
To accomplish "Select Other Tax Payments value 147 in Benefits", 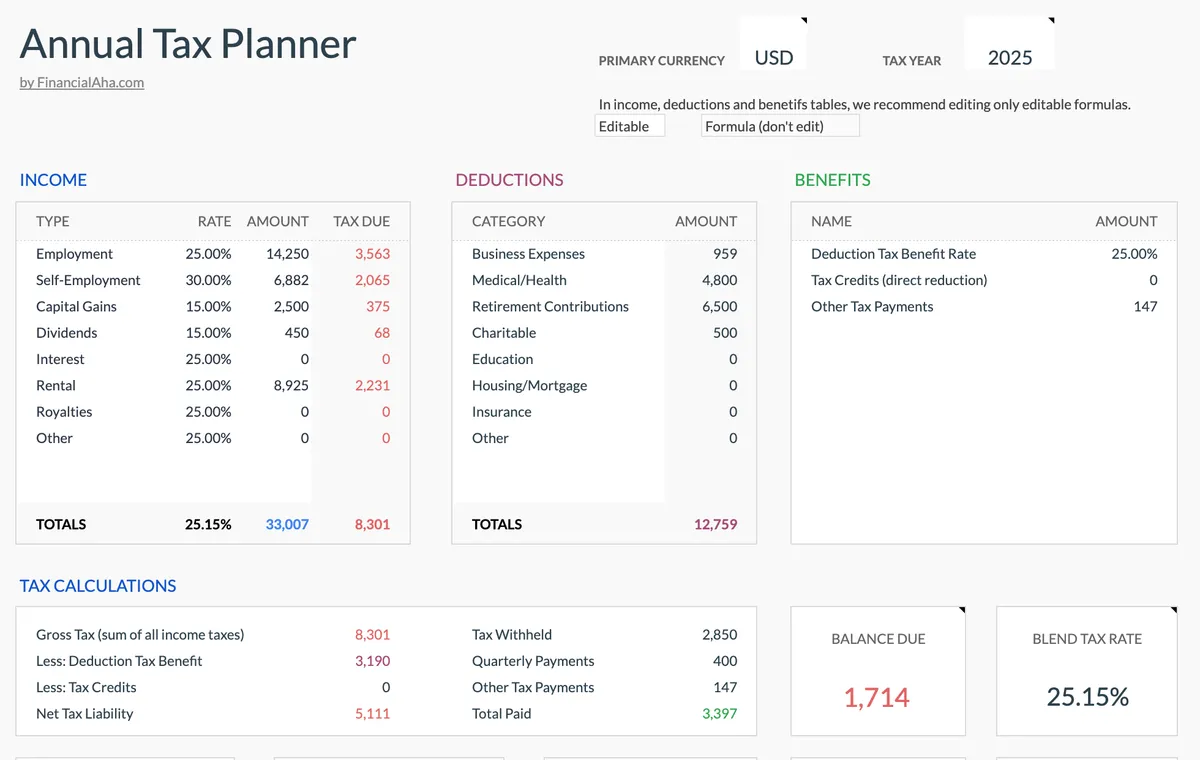I will coord(1147,306).
